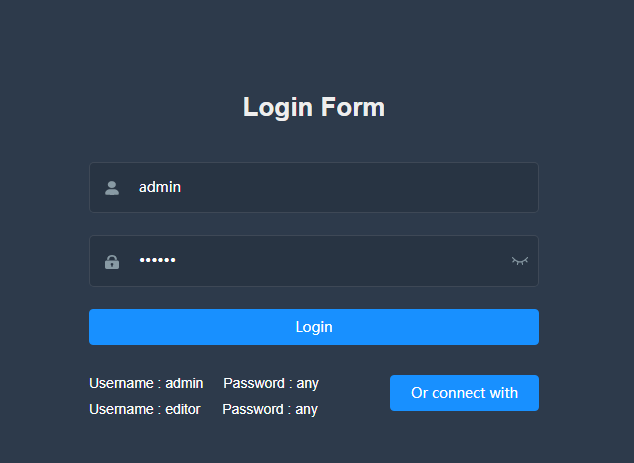The image size is (634, 463).
Task: Toggle password visibility with the eye icon
Action: pos(519,261)
